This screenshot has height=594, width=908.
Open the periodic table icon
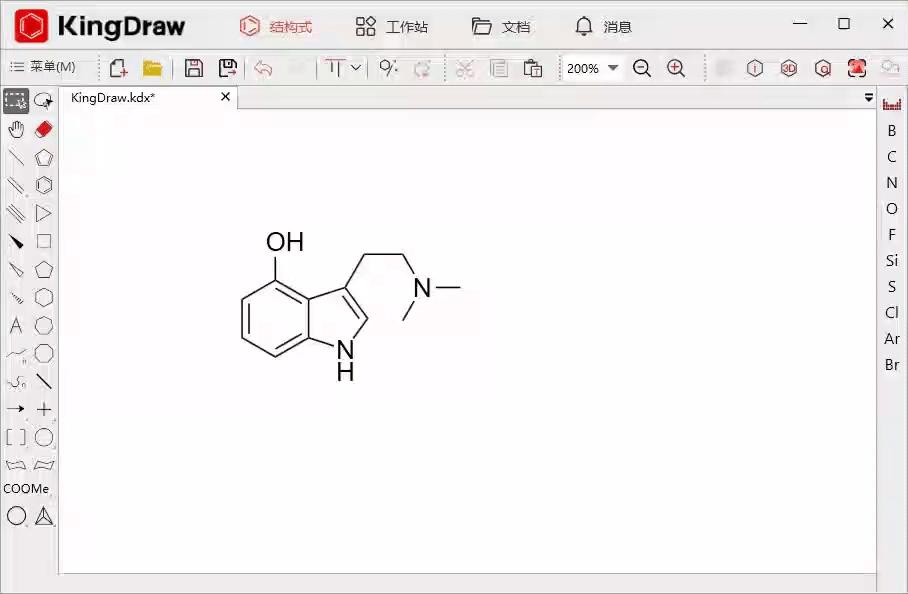[x=892, y=104]
